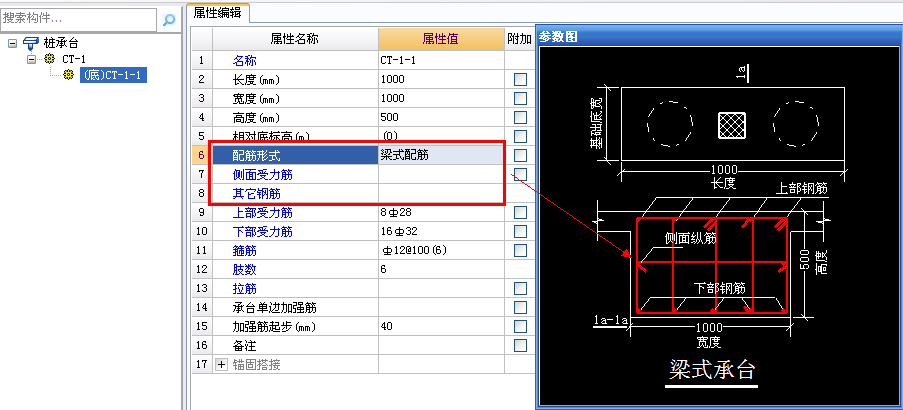The image size is (903, 410).
Task: Click the 下部钢筋 label in diagram
Action: pos(719,288)
